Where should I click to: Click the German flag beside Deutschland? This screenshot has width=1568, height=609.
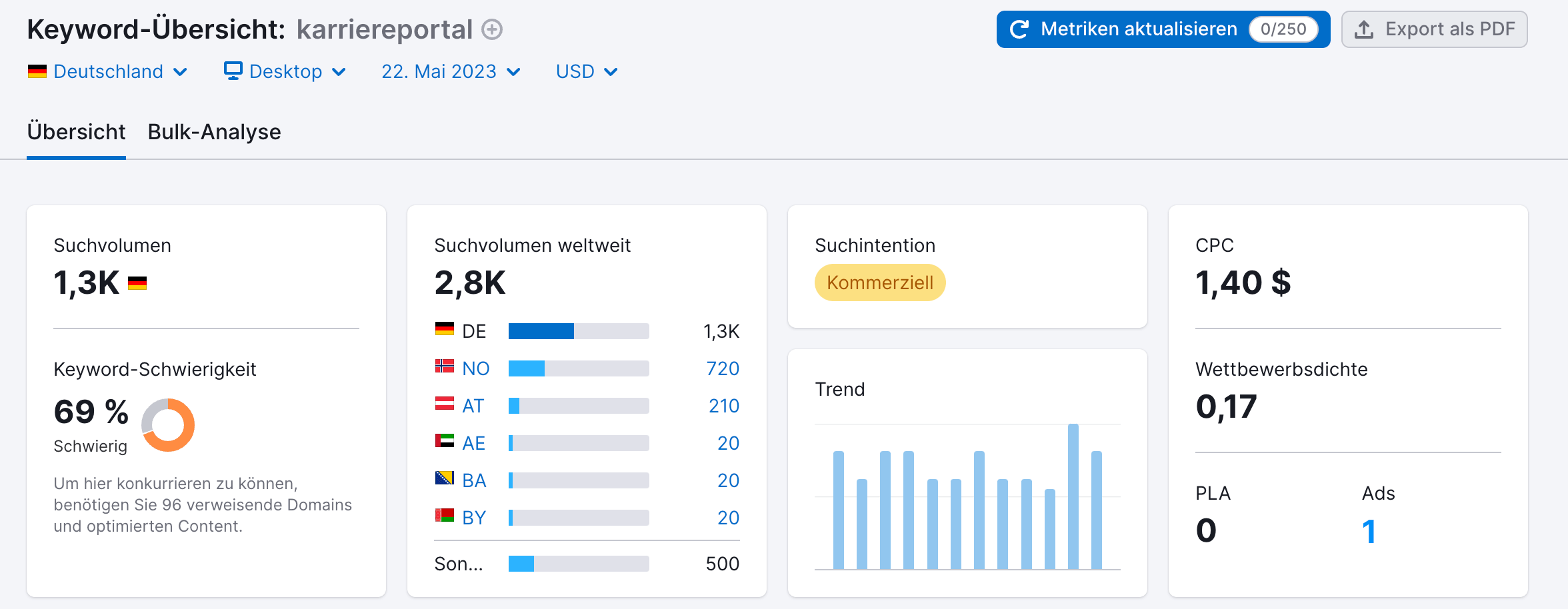[37, 71]
